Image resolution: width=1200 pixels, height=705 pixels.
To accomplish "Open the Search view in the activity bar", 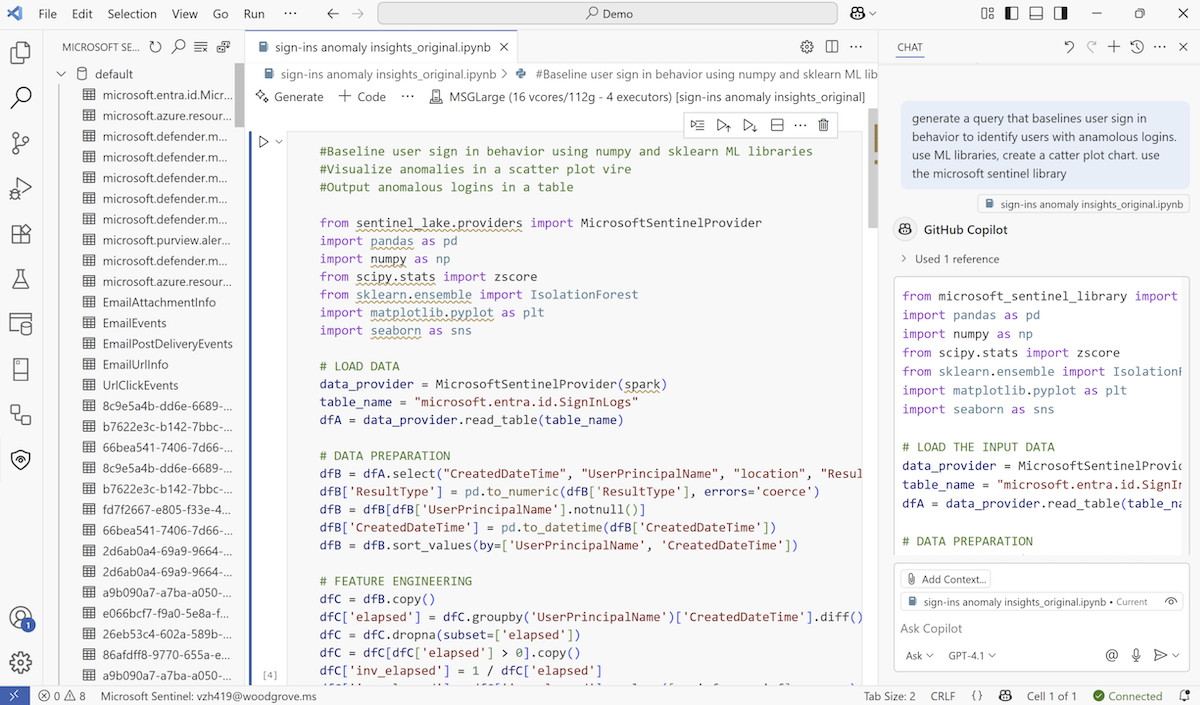I will click(x=20, y=98).
